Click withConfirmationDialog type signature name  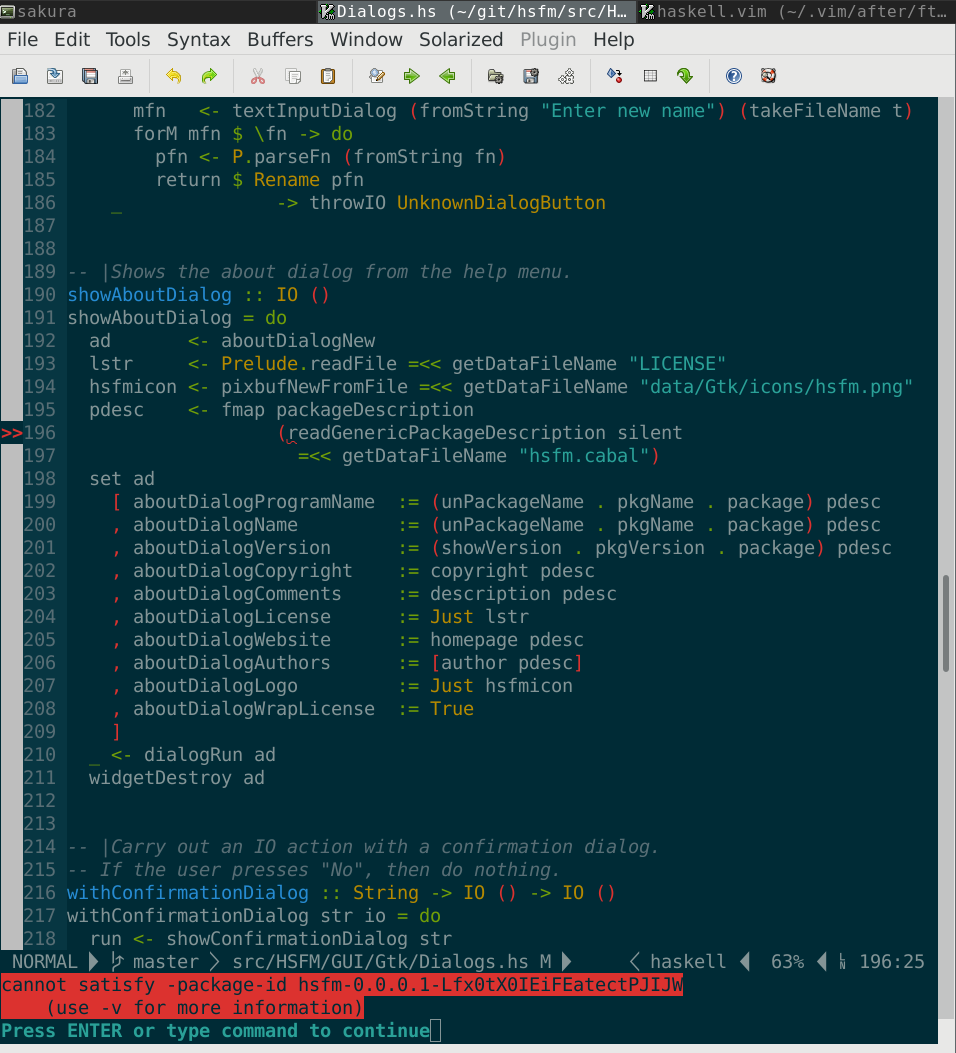pos(187,892)
